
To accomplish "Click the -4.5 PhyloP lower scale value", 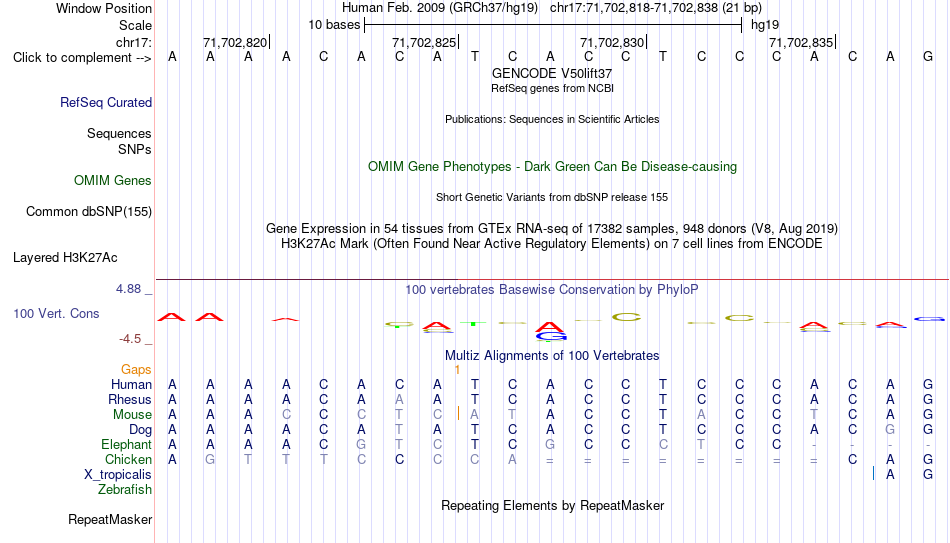I will click(x=130, y=339).
